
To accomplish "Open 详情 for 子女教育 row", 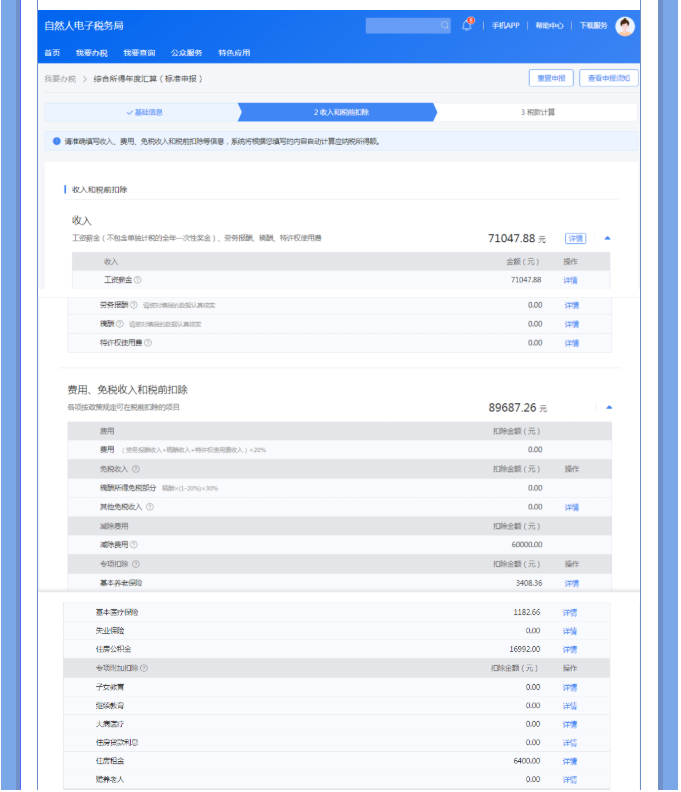I will pyautogui.click(x=570, y=687).
